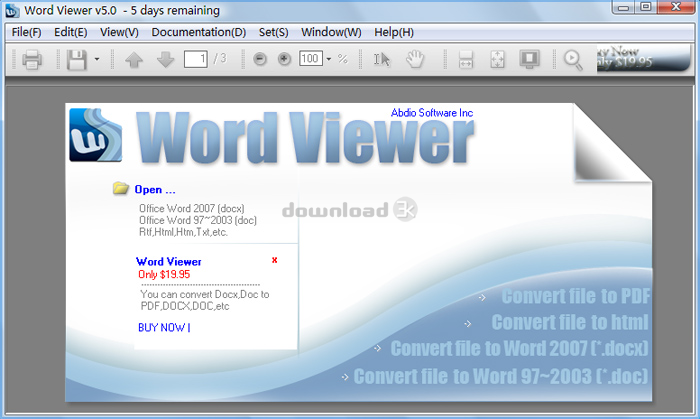Click the Abdio Software Inc link

coord(432,113)
